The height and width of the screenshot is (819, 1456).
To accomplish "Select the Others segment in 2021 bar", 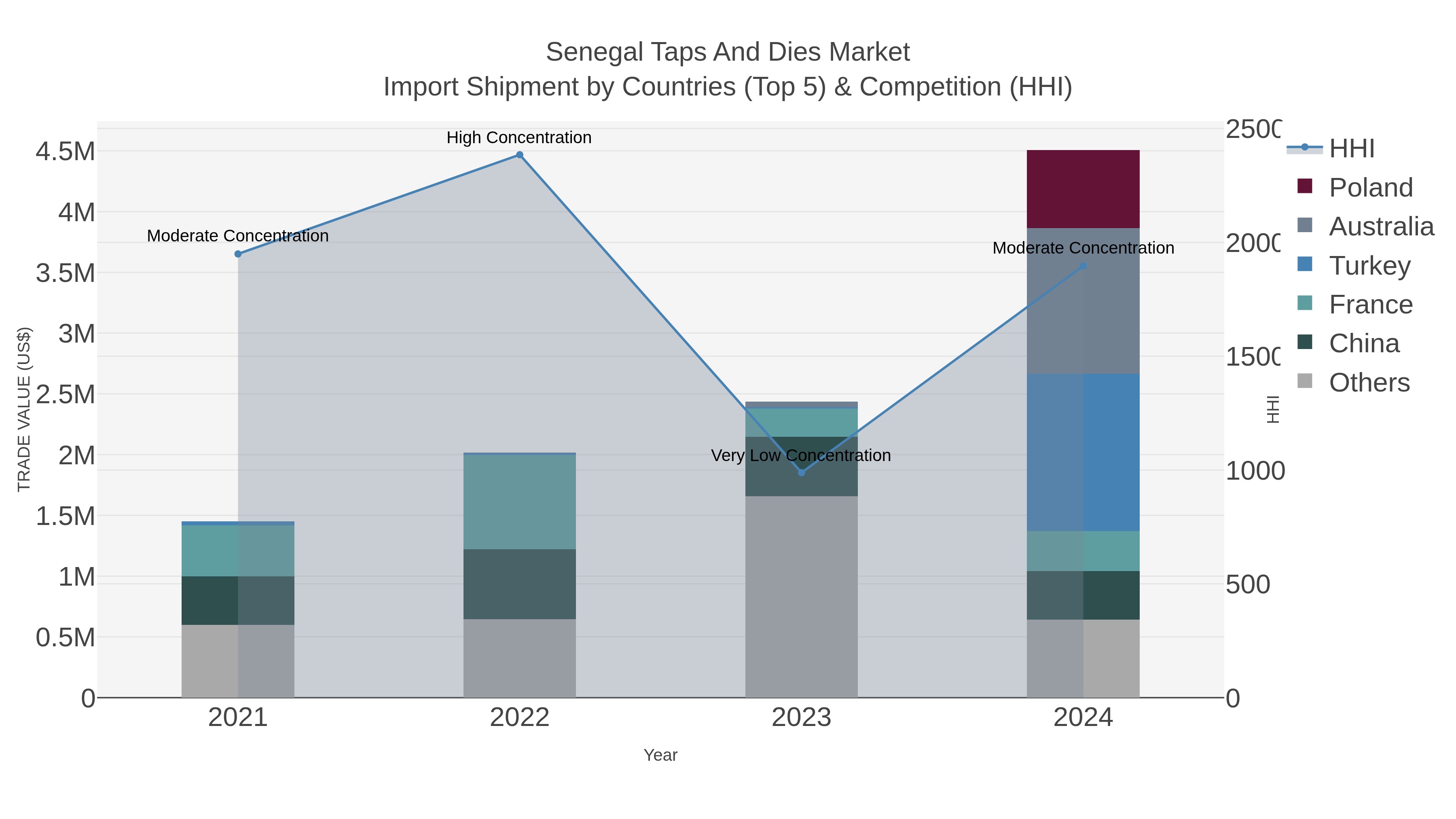I will point(238,661).
